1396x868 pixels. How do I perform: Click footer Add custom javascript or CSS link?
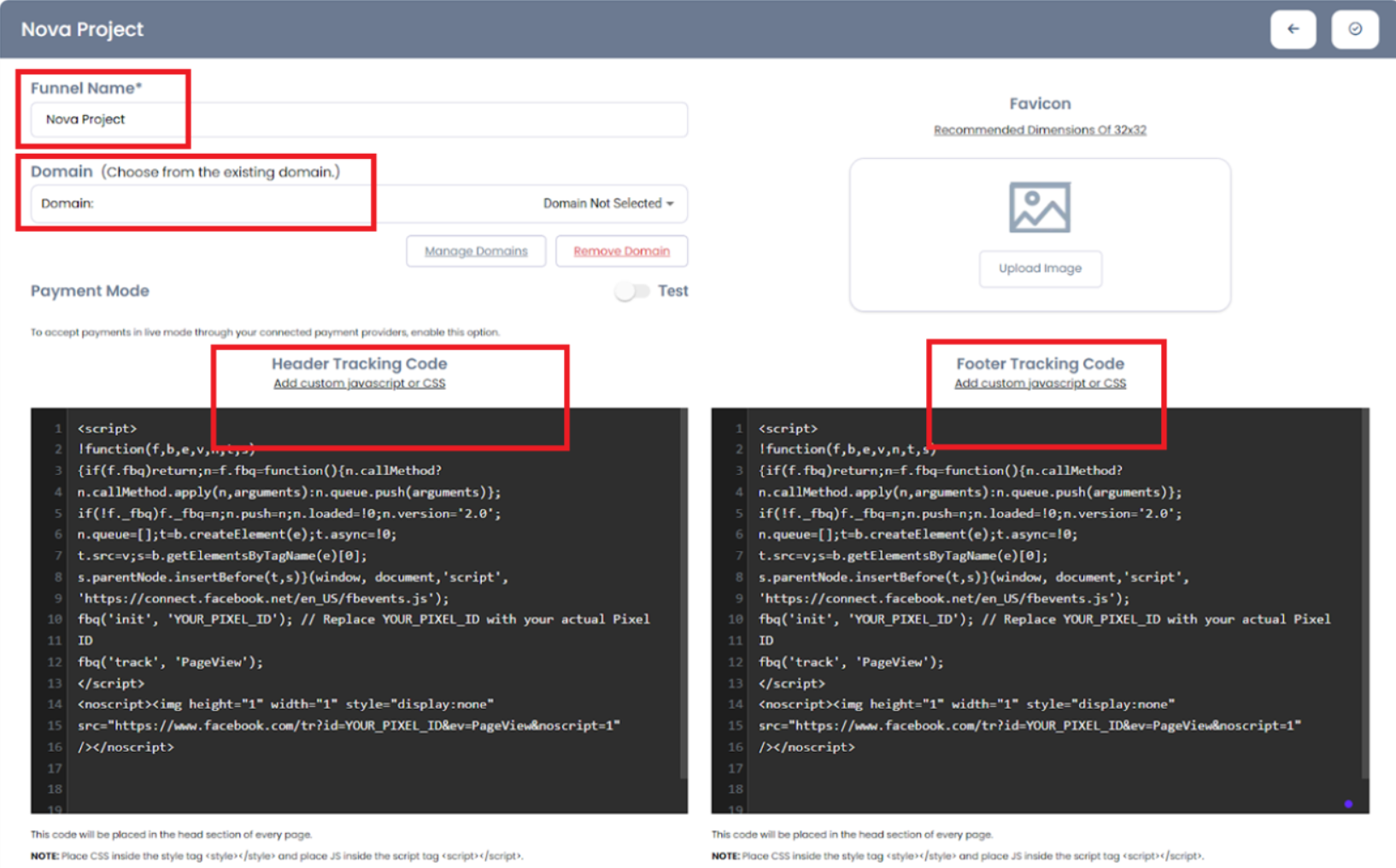point(1040,384)
